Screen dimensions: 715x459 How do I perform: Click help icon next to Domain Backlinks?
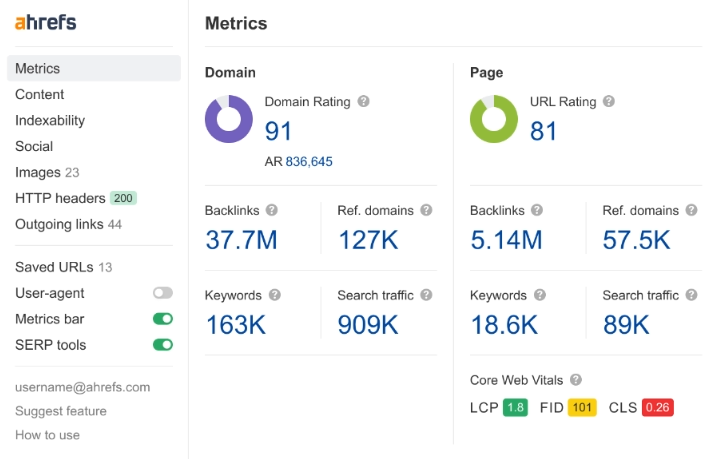[272, 211]
